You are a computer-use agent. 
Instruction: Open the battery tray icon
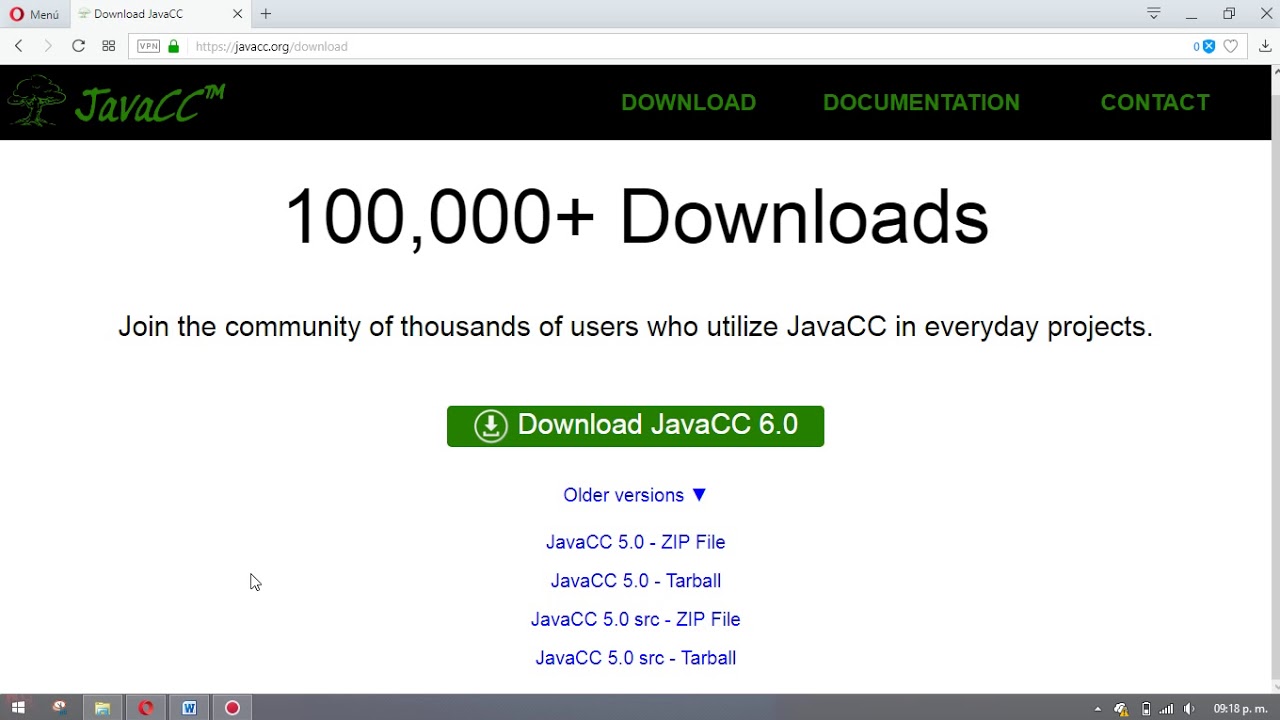1146,709
